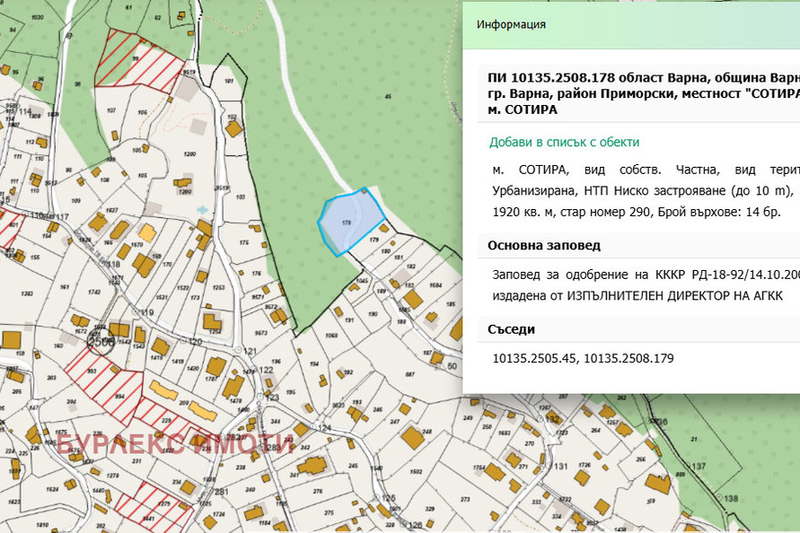
Task: Click road point label 138
Action: pos(731,498)
